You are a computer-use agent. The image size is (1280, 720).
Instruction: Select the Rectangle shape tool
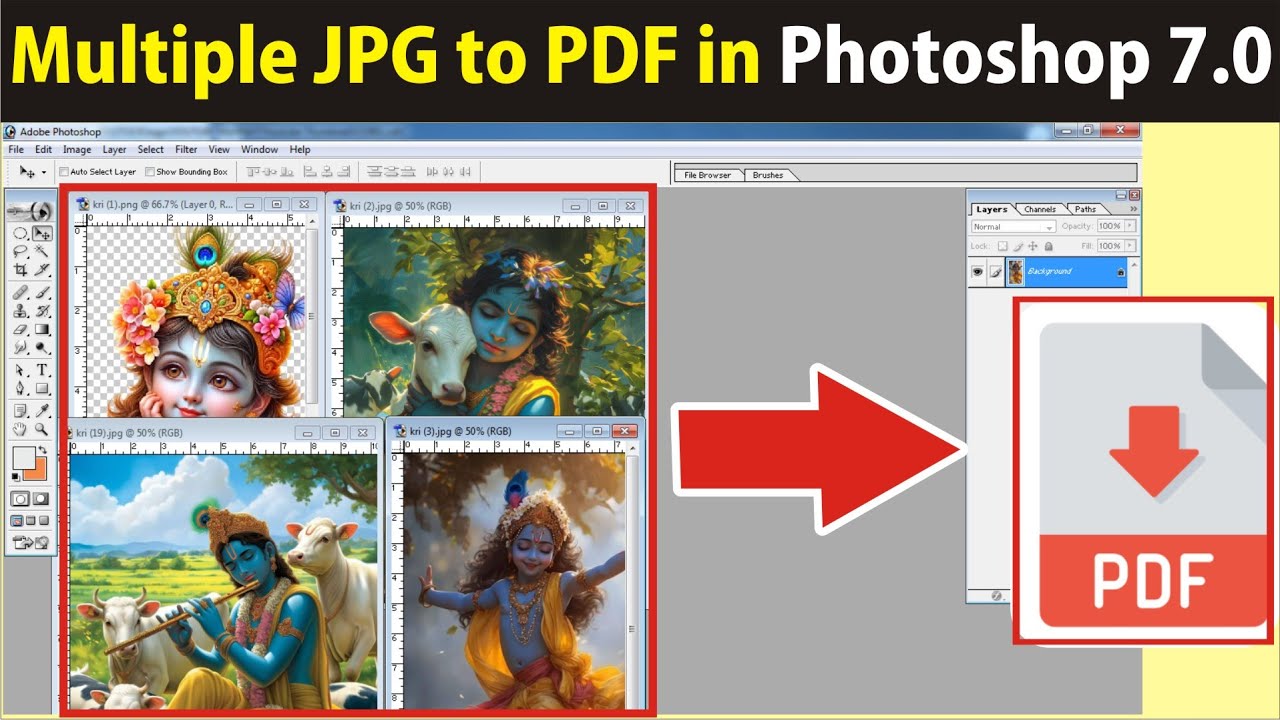(42, 388)
